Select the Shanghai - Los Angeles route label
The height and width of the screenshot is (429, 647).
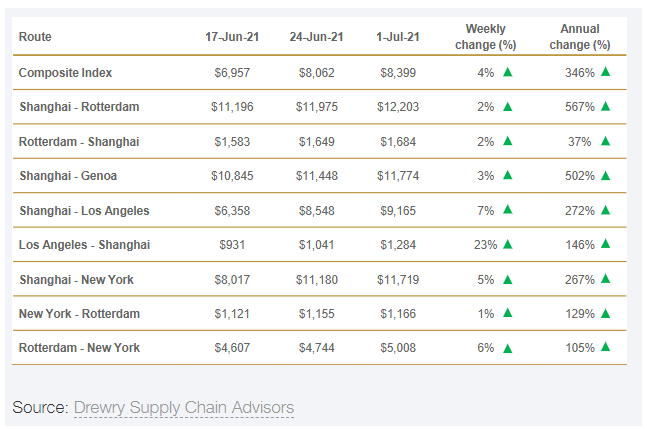click(x=84, y=211)
